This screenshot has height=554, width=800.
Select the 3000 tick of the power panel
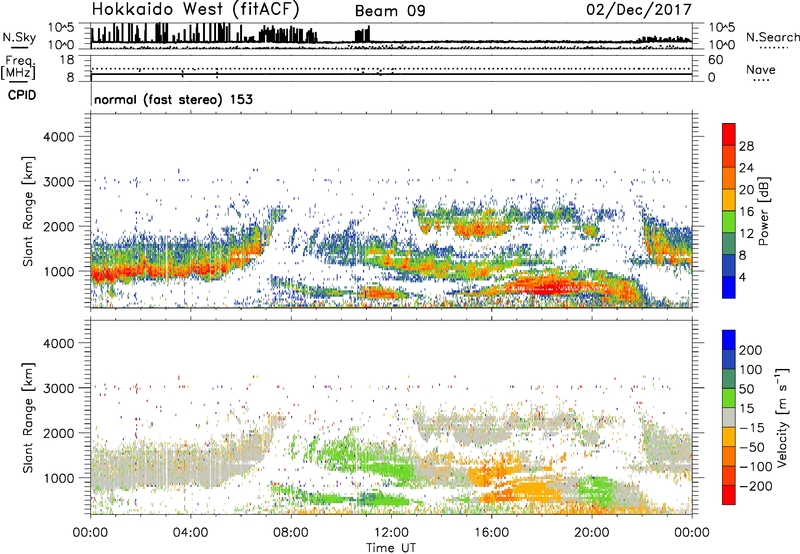coord(59,182)
